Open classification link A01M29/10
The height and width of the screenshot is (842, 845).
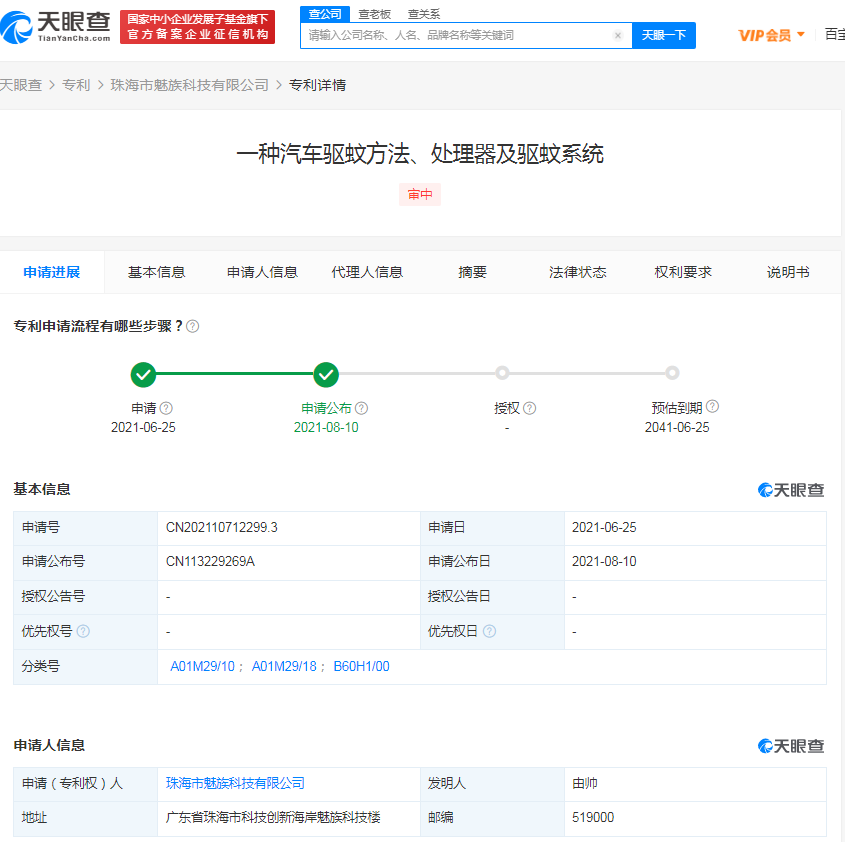click(202, 666)
